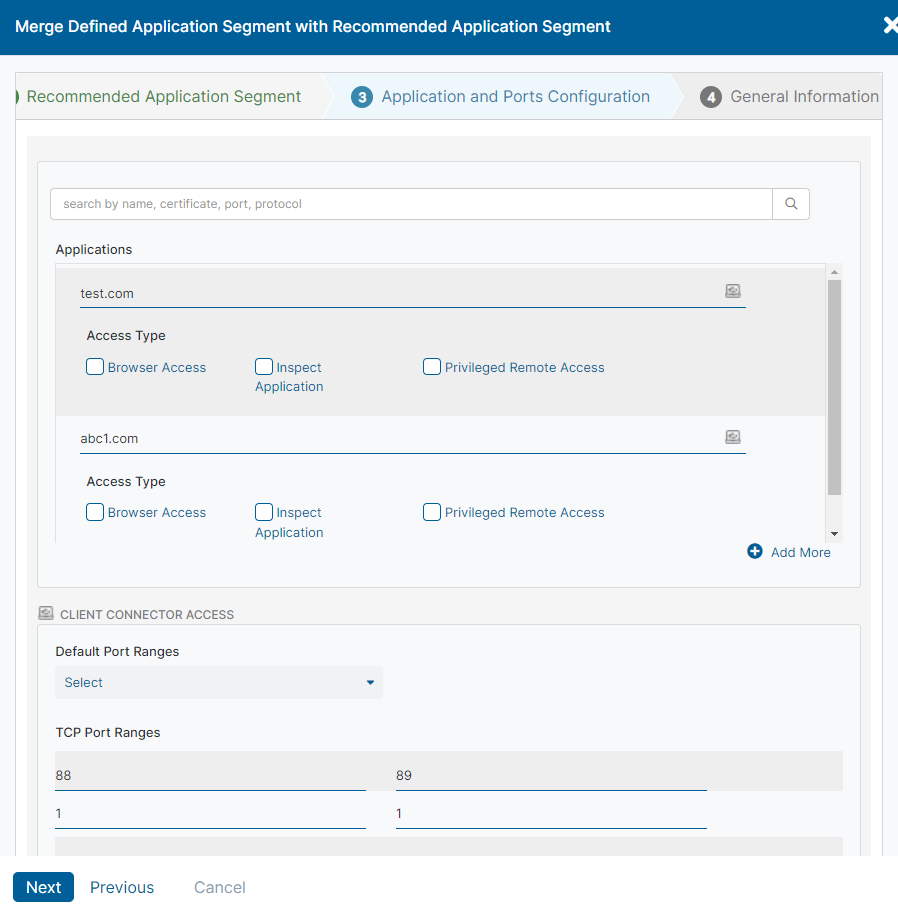Open the Default Port Ranges dropdown
The height and width of the screenshot is (909, 898).
[219, 682]
